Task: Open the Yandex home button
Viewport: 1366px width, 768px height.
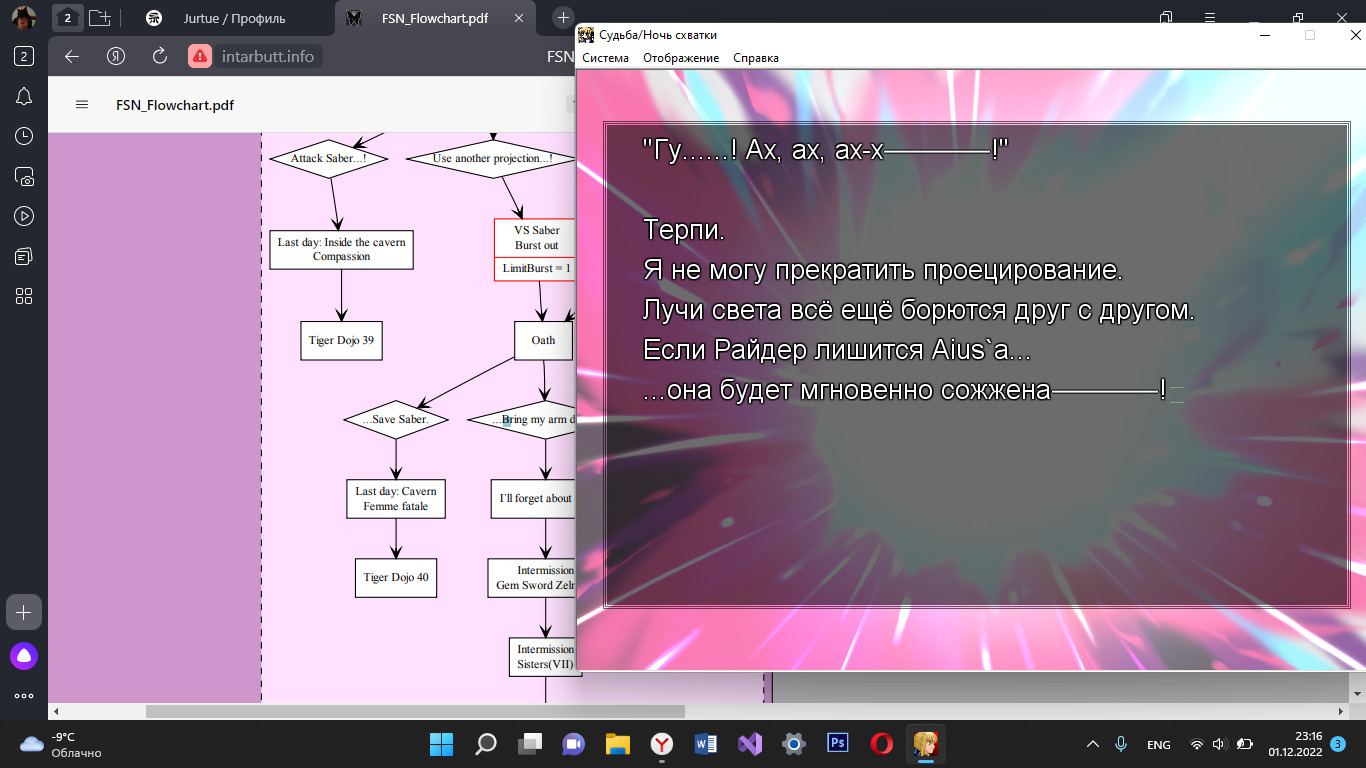Action: point(116,56)
